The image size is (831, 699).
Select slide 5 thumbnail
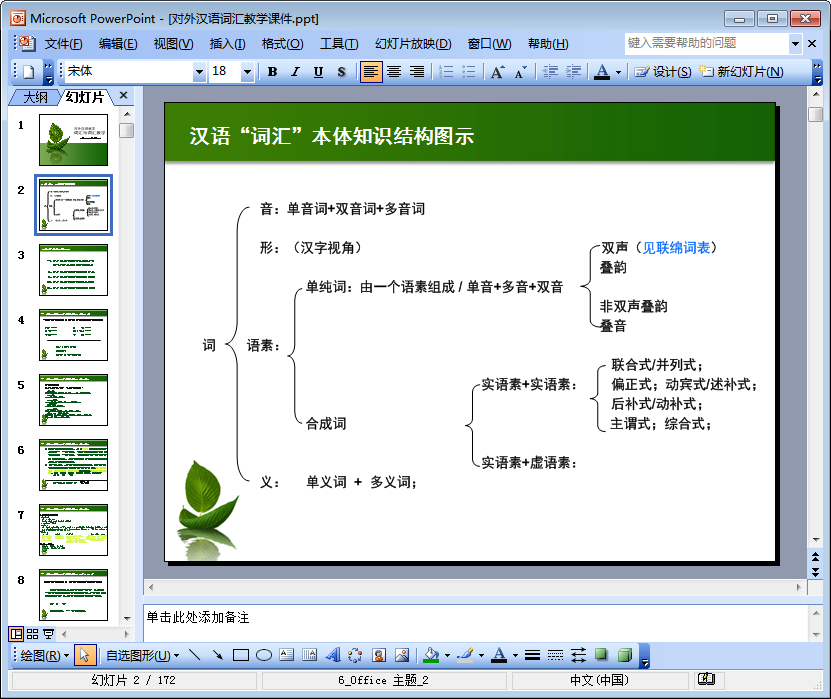click(73, 400)
